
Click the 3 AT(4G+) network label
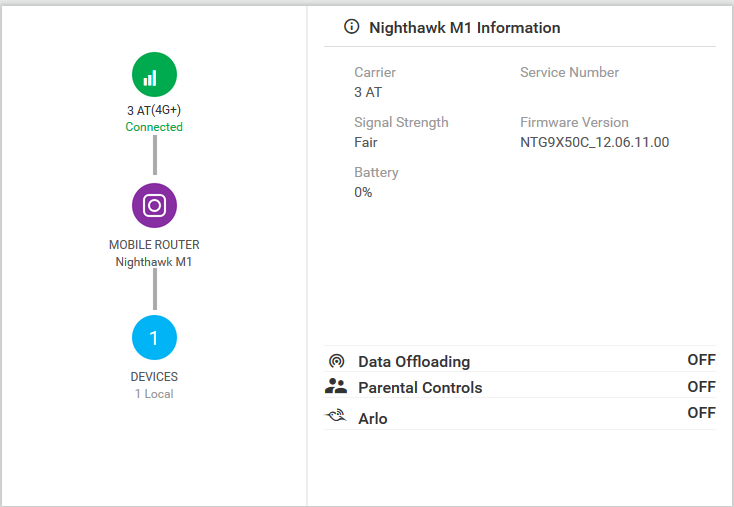tap(154, 110)
